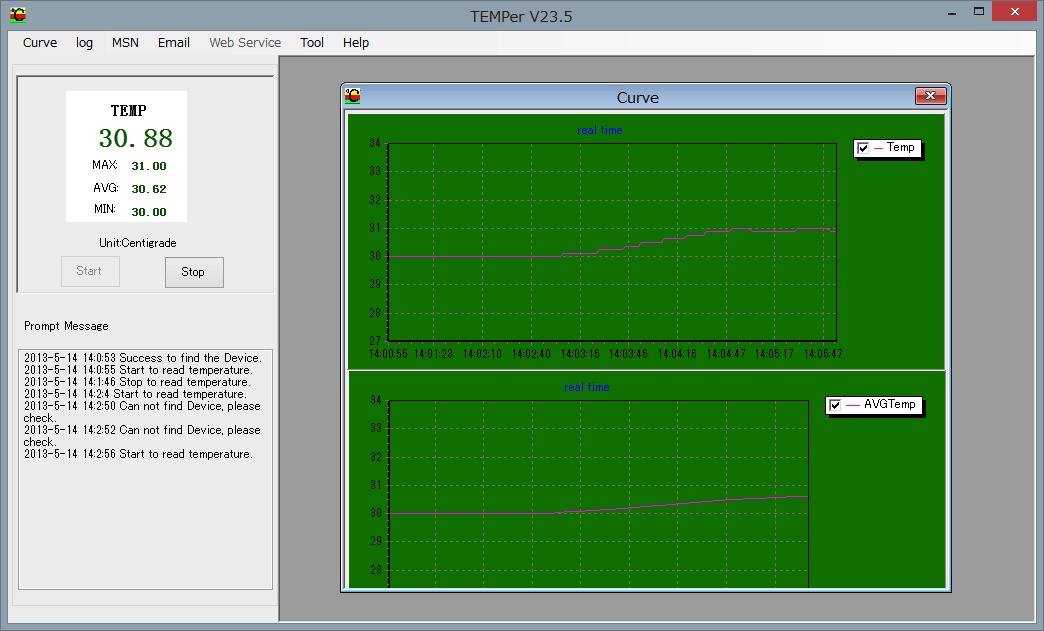Open the Tool menu
This screenshot has height=631, width=1044.
click(312, 43)
